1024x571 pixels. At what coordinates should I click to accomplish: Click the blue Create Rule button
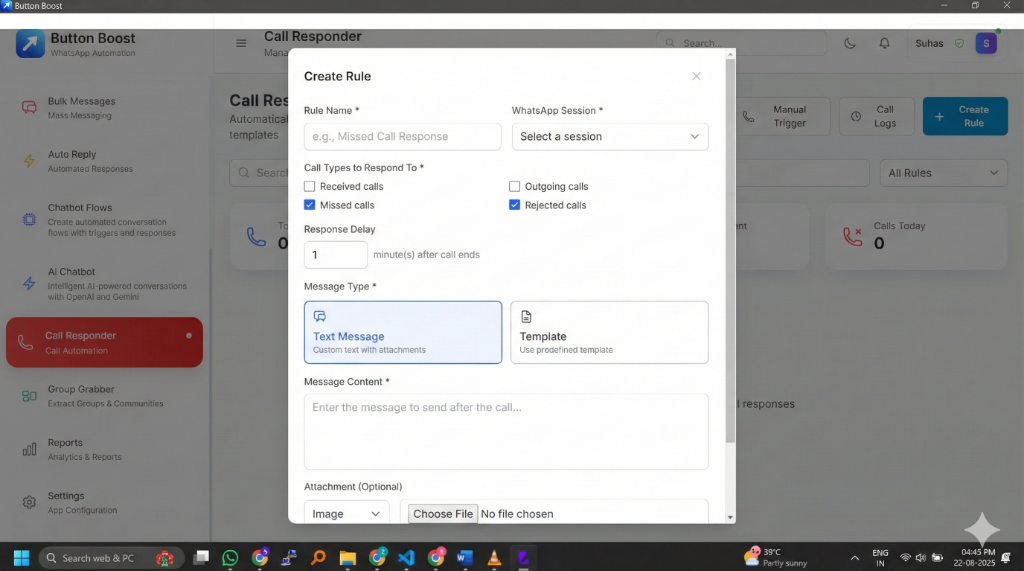pos(965,116)
